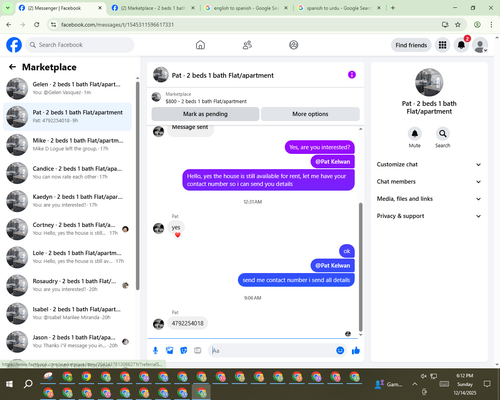Open Cortney conversation in list
This screenshot has width=500, height=400.
coord(68,229)
